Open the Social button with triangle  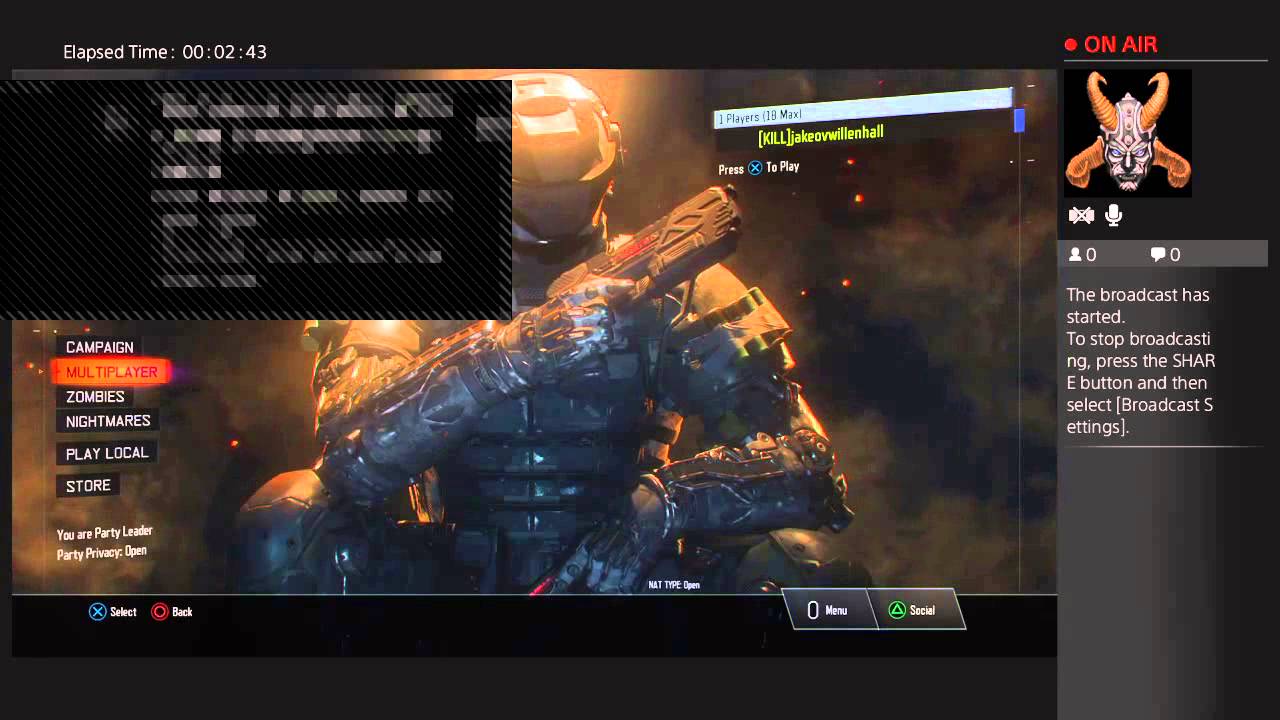click(x=916, y=610)
